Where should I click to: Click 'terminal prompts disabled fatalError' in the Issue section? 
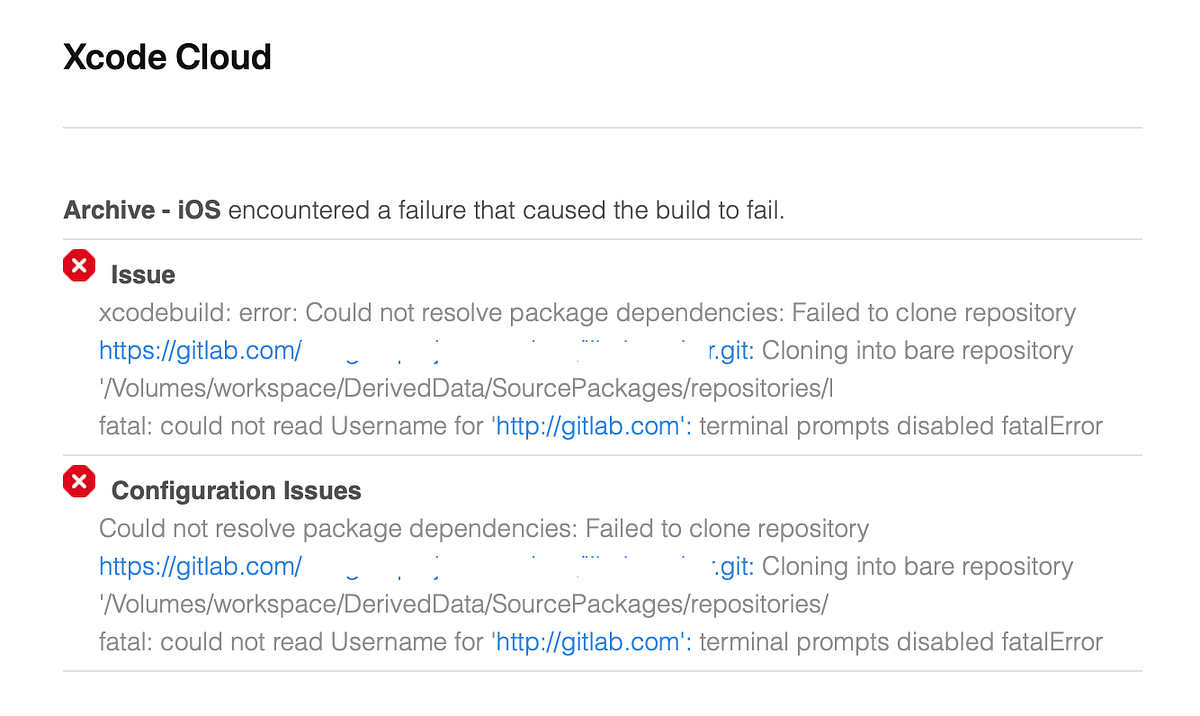click(901, 427)
